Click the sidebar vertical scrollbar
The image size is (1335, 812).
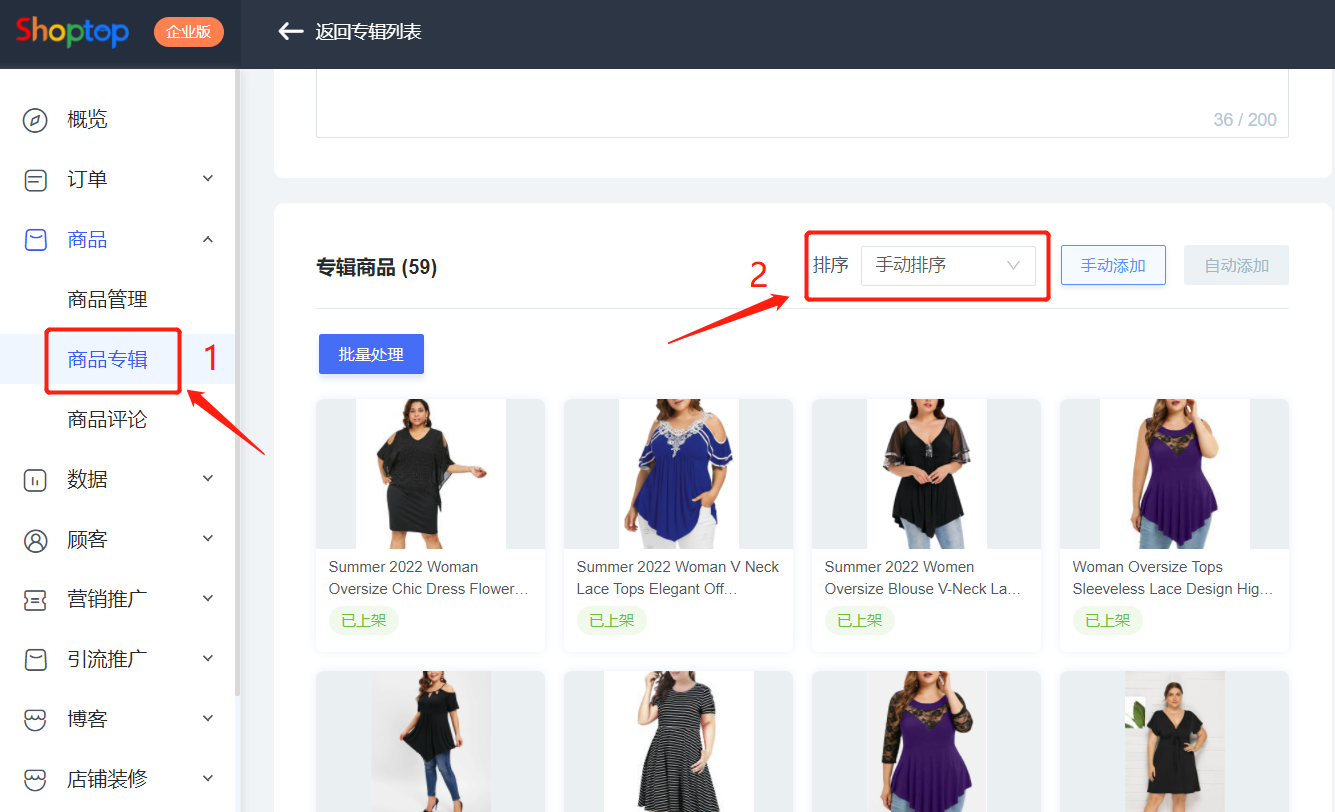click(237, 380)
